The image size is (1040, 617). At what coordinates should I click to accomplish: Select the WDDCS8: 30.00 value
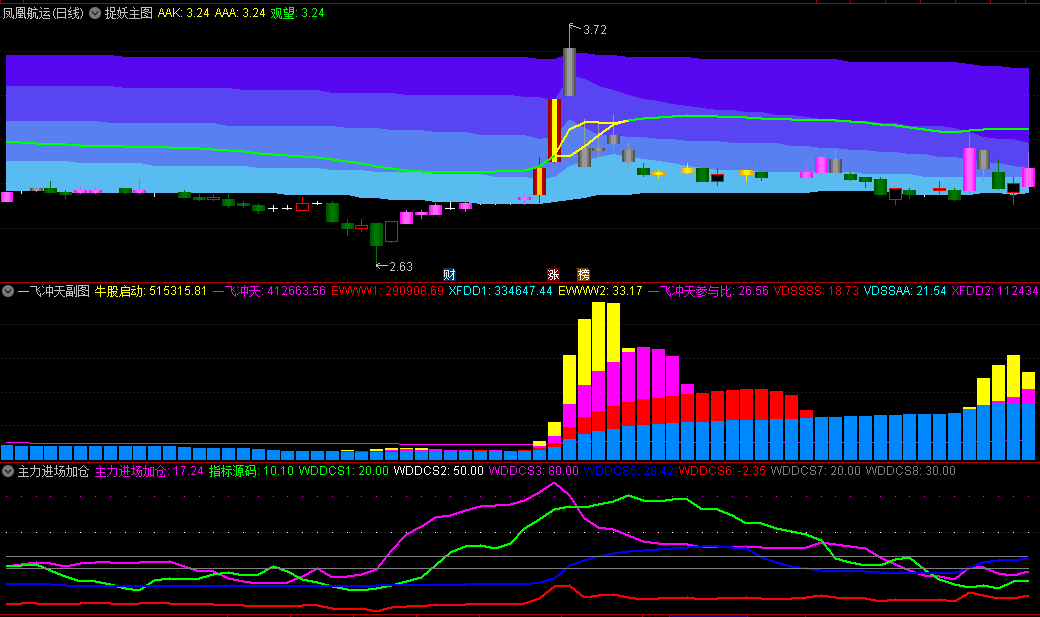click(911, 471)
